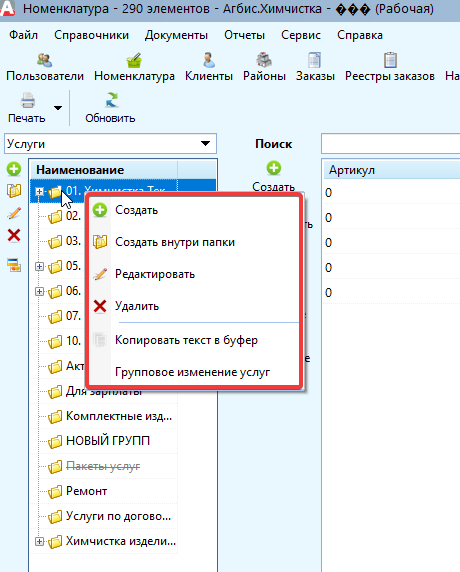460x572 pixels.
Task: Open the Пользователи toolbar icon
Action: pos(45,61)
